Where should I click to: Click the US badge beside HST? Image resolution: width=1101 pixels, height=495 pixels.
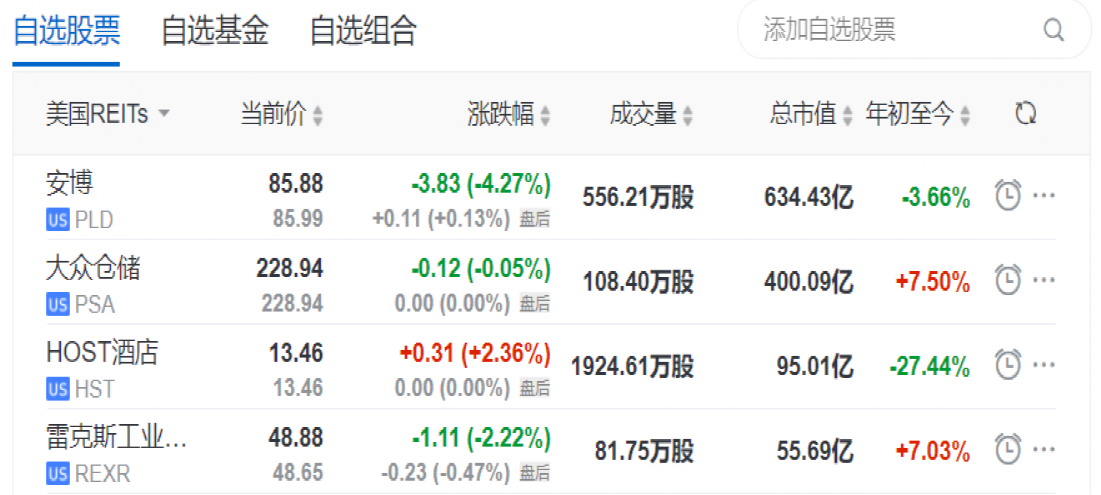click(58, 389)
